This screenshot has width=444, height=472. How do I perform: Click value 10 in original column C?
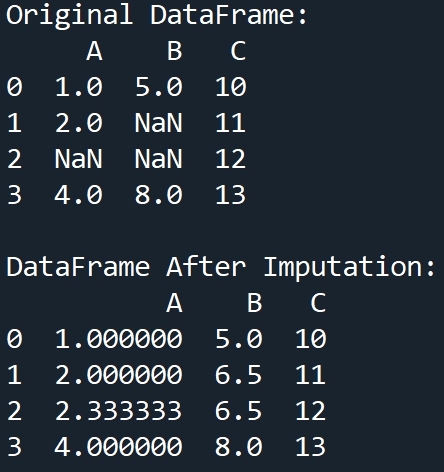pos(231,87)
